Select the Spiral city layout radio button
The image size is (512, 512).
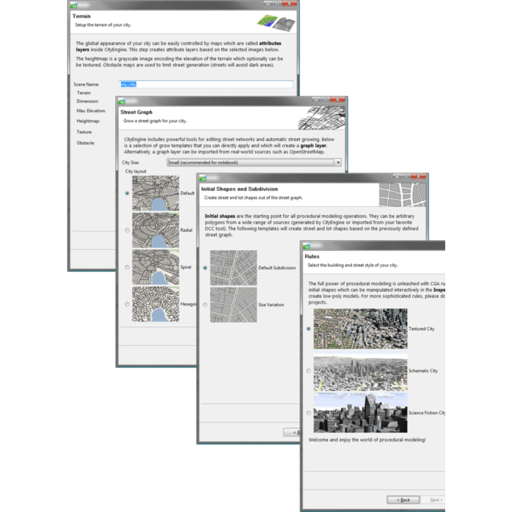point(127,267)
